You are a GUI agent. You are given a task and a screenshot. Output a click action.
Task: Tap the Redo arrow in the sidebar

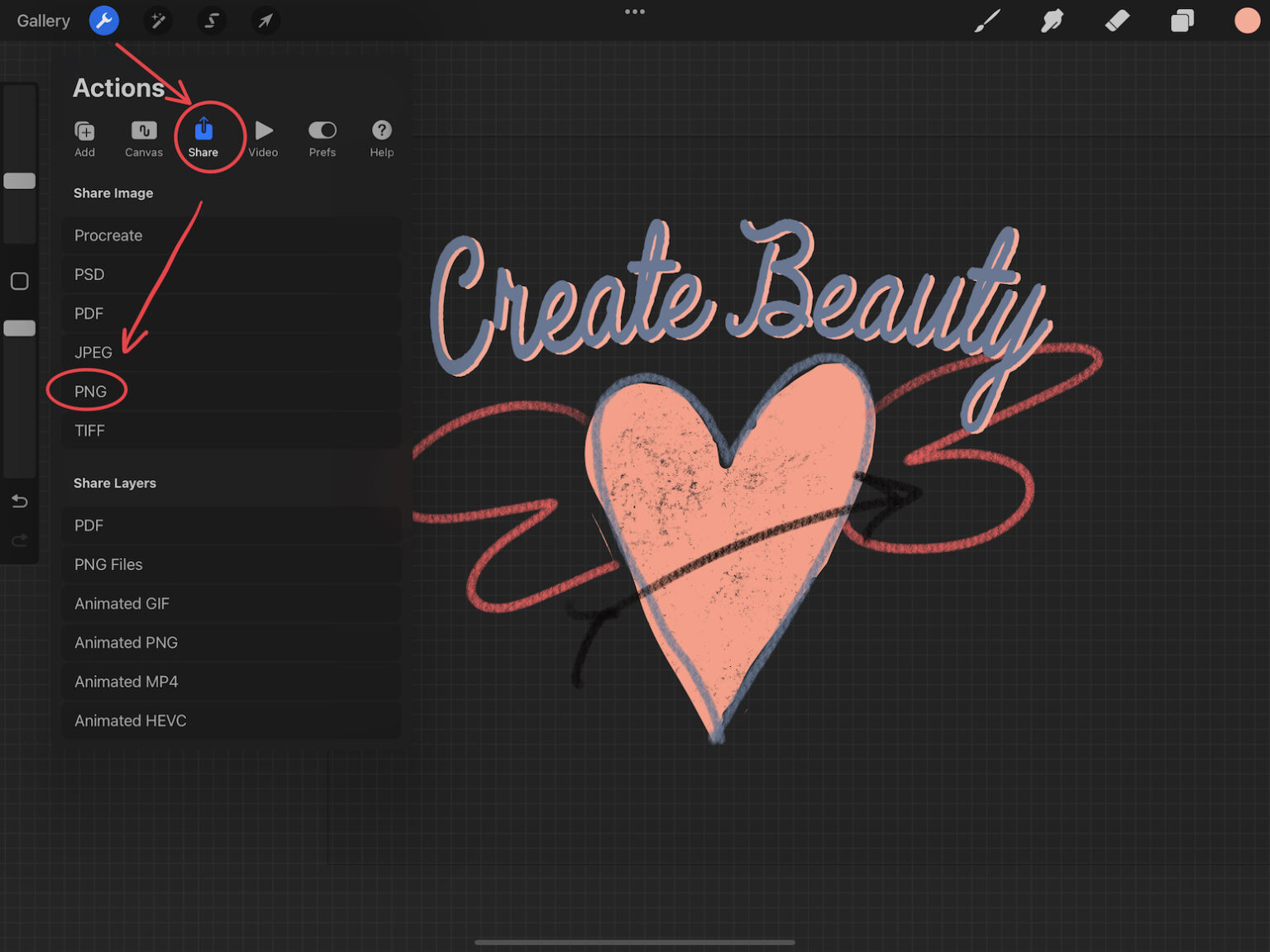point(19,540)
